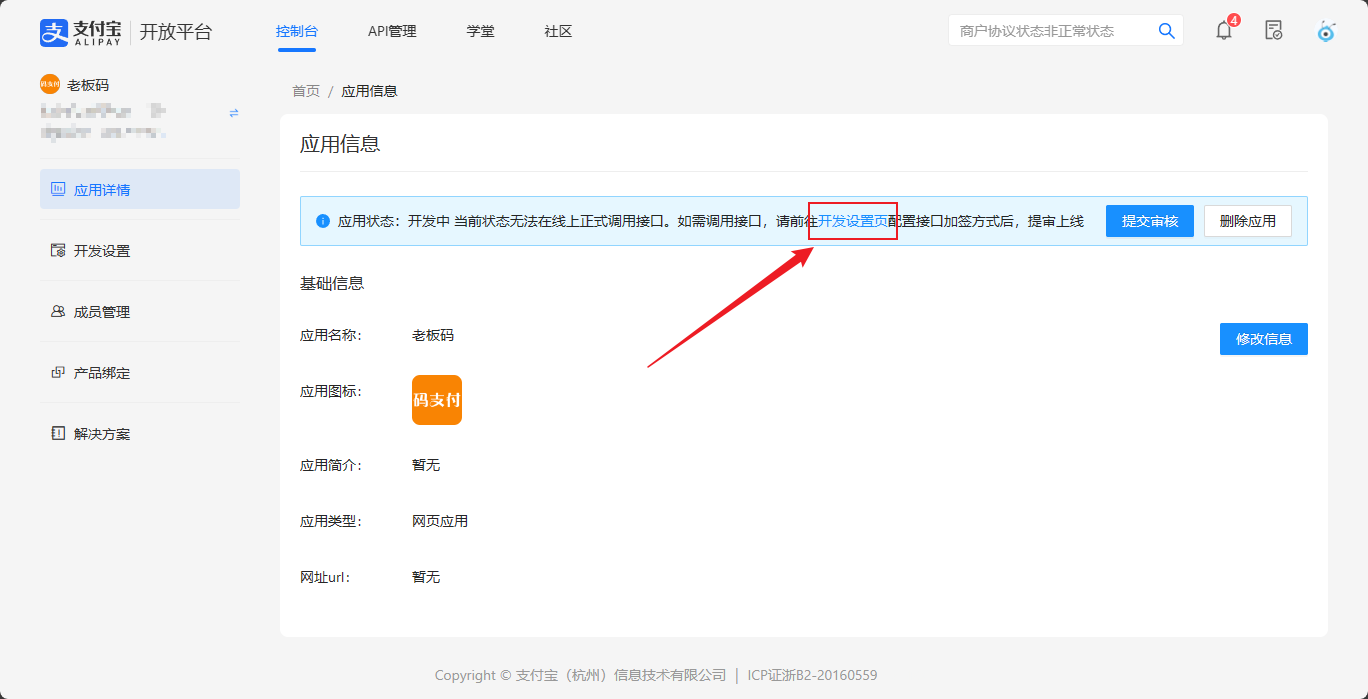The height and width of the screenshot is (699, 1368).
Task: Open the notifications bell icon
Action: coord(1224,31)
